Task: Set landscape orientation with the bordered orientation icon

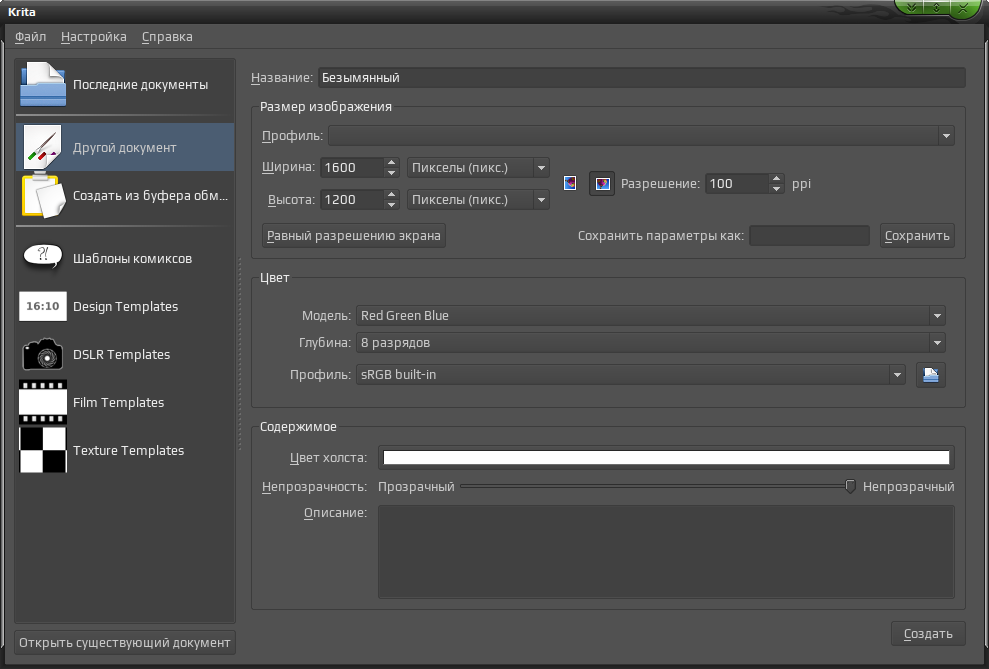Action: [602, 184]
